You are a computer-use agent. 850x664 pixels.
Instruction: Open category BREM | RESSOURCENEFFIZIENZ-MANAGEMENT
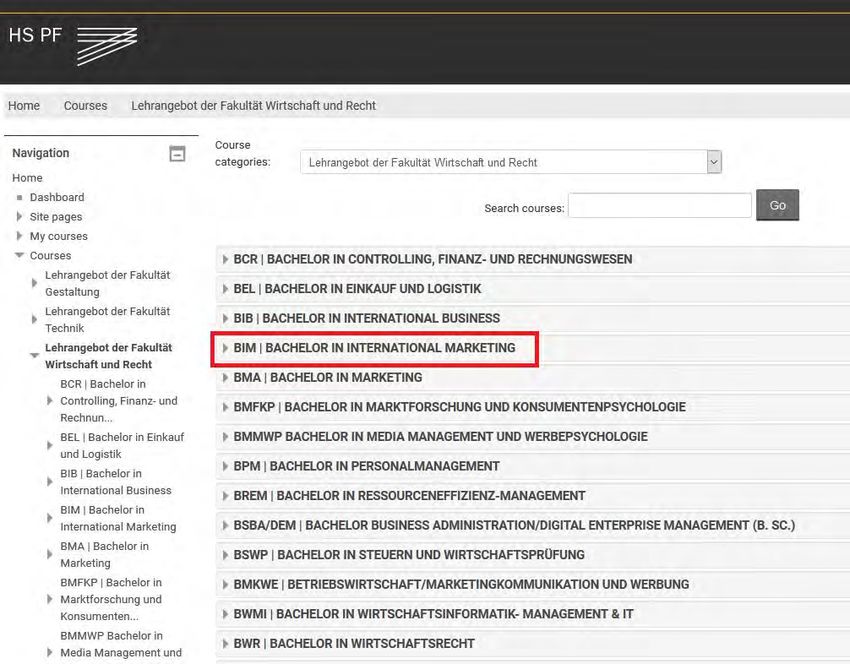coord(409,495)
